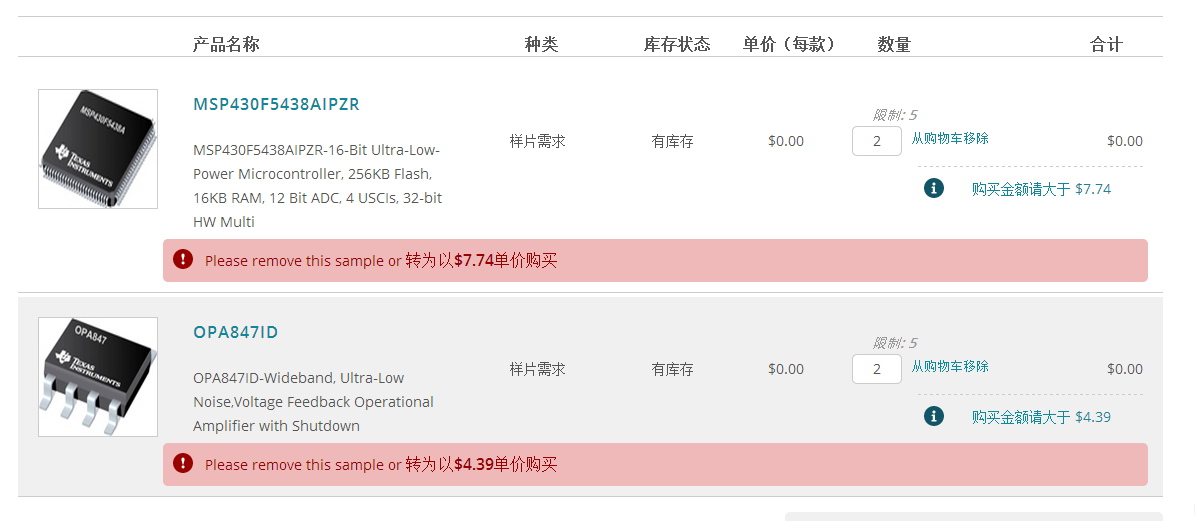The width and height of the screenshot is (1195, 521).
Task: Click the 产品名称 column header
Action: pos(226,44)
